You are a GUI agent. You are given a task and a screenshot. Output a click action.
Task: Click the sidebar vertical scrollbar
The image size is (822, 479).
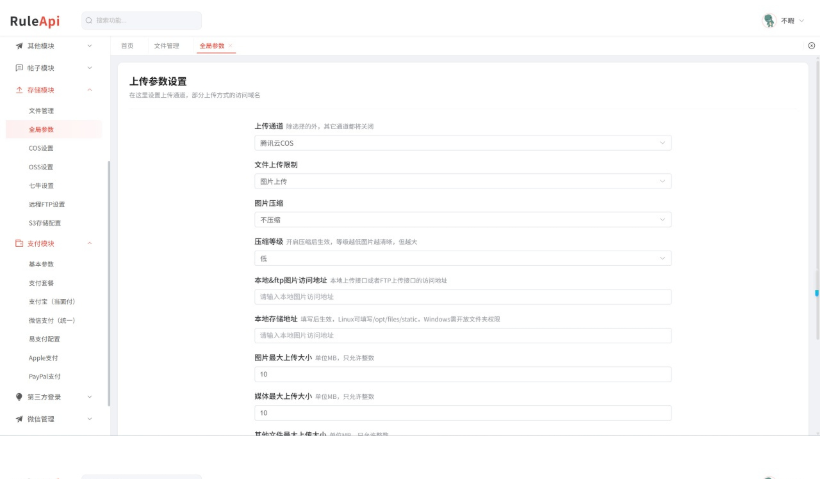click(x=109, y=283)
